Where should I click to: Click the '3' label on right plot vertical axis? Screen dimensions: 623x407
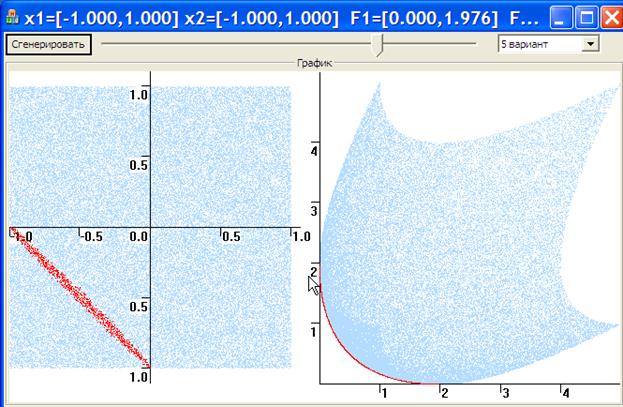[314, 211]
